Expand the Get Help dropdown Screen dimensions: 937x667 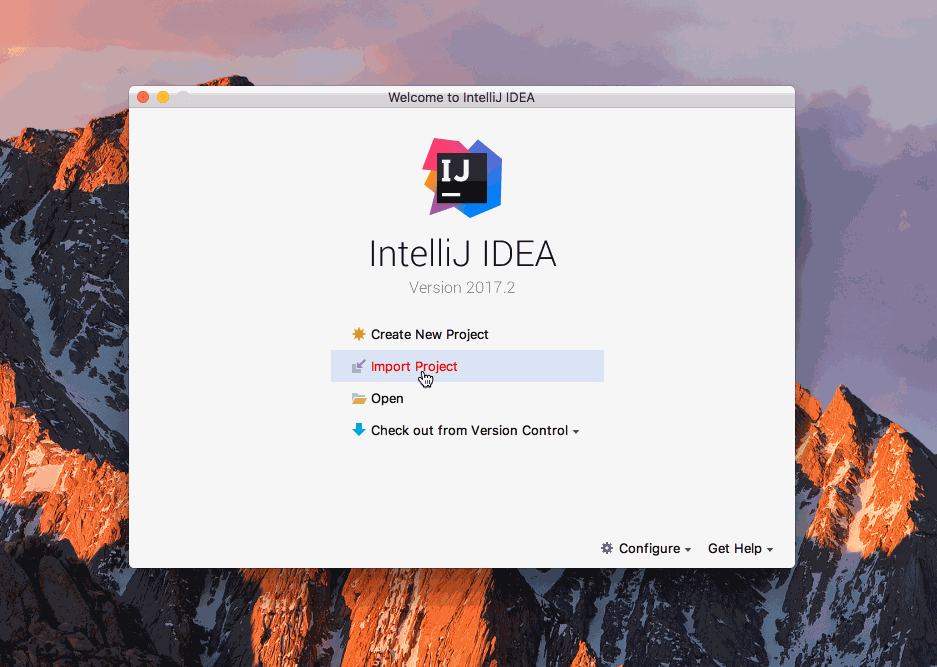pos(740,549)
